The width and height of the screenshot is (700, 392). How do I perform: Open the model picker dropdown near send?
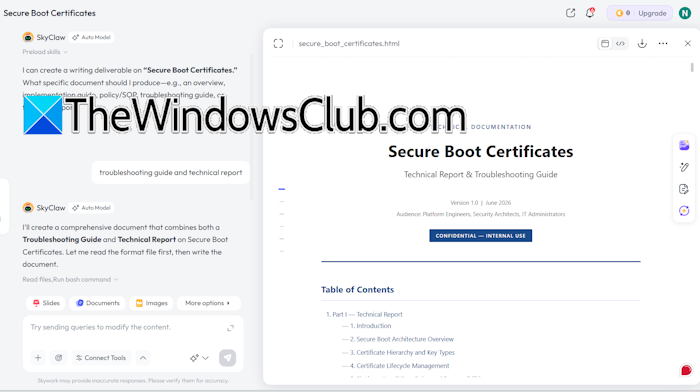199,358
